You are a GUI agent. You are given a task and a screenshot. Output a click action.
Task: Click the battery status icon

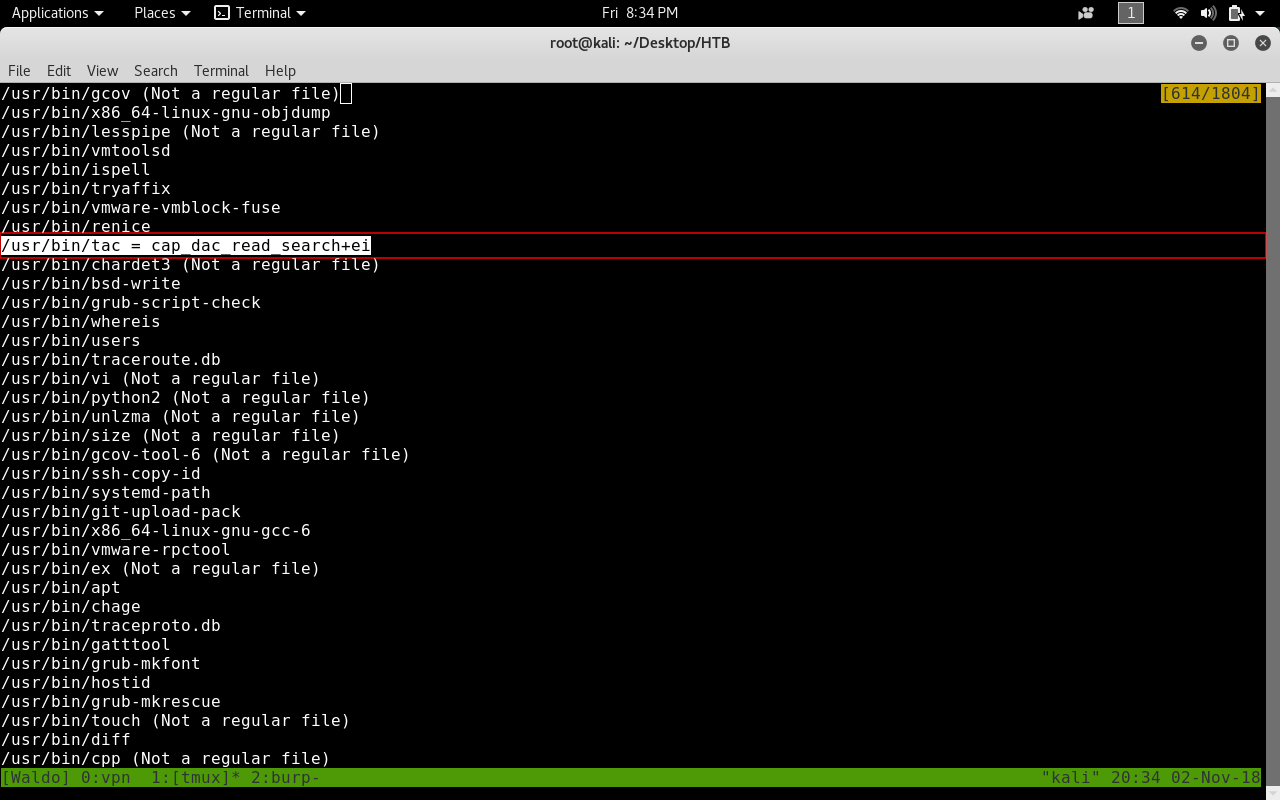tap(1236, 13)
